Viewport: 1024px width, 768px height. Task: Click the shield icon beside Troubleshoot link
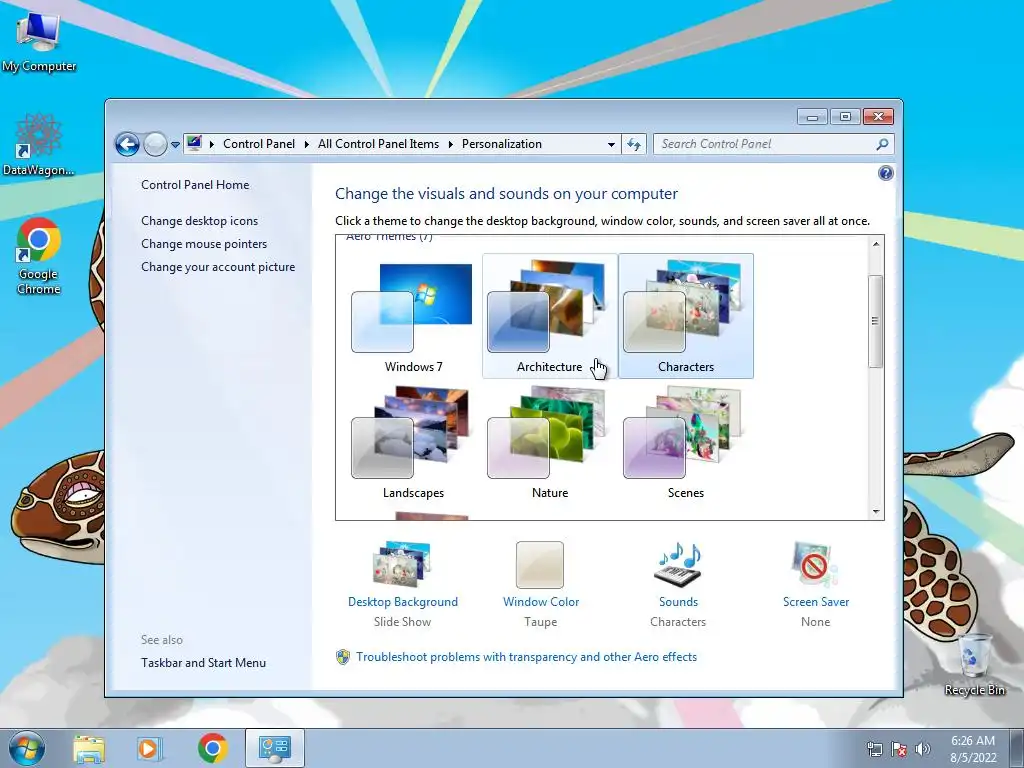(x=343, y=657)
